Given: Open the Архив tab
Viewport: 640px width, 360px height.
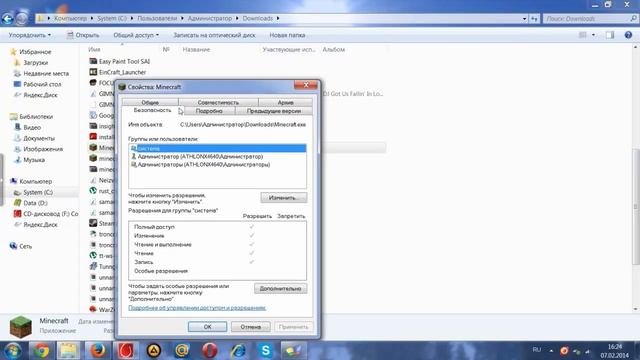Looking at the screenshot, I should click(285, 102).
